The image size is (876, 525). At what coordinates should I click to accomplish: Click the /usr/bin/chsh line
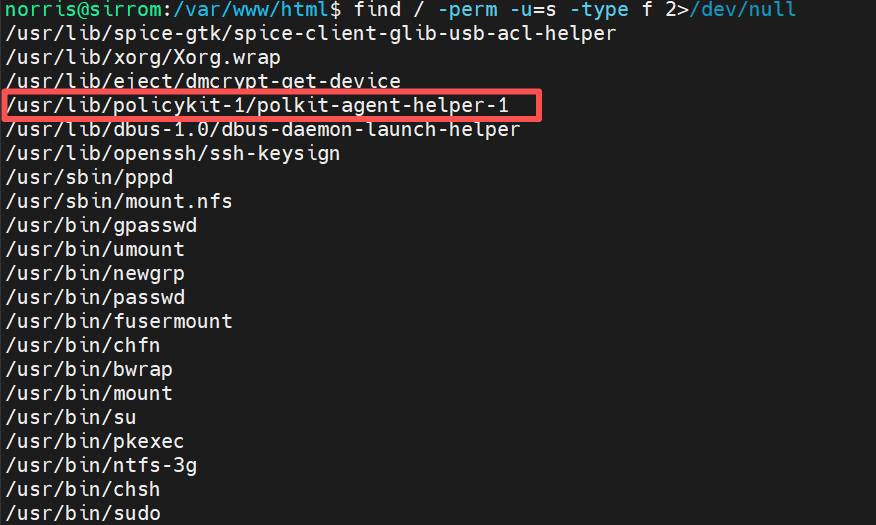[83, 489]
